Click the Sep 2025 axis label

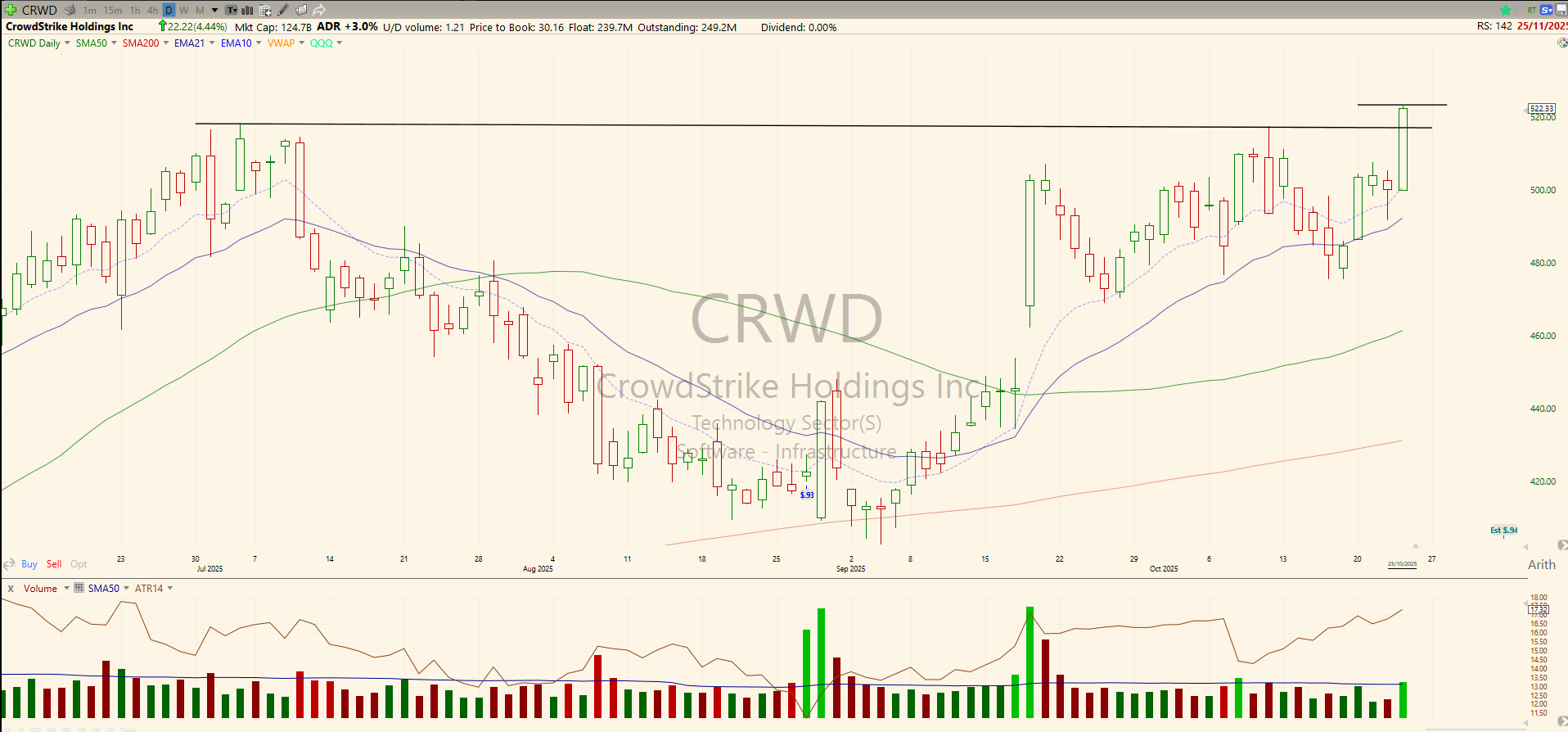(850, 568)
